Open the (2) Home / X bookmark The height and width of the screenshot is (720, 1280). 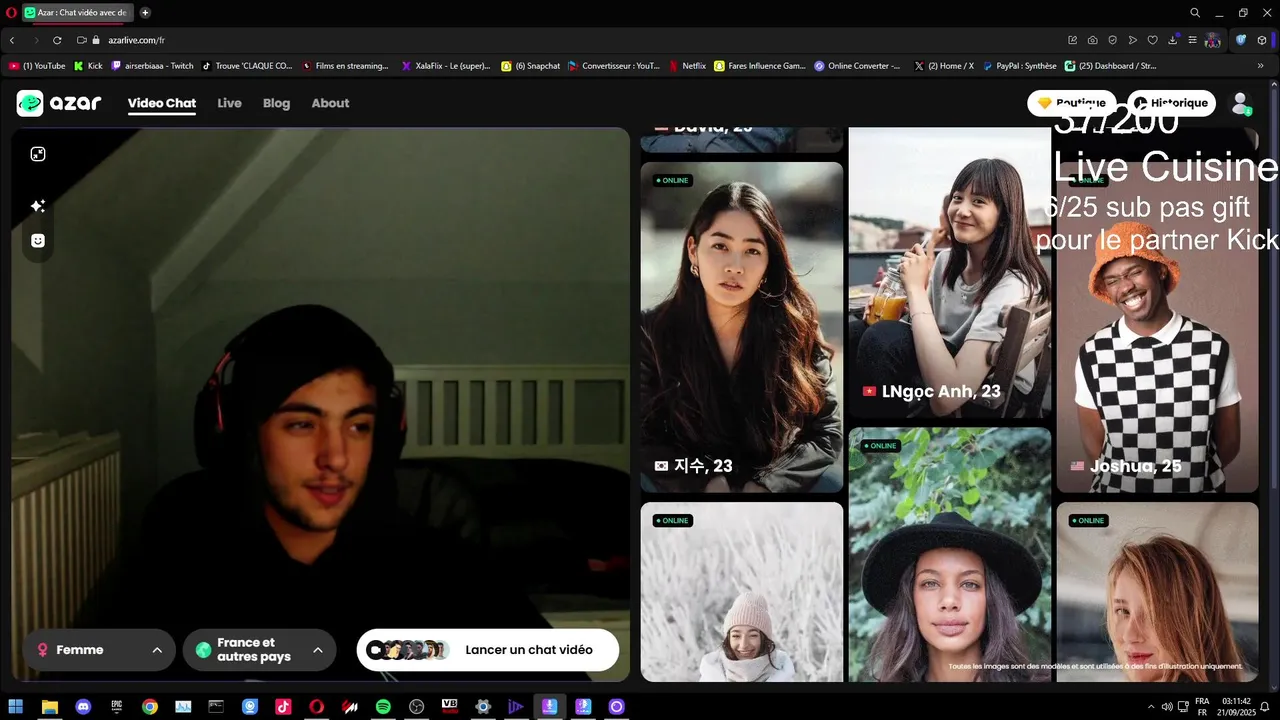click(x=944, y=66)
